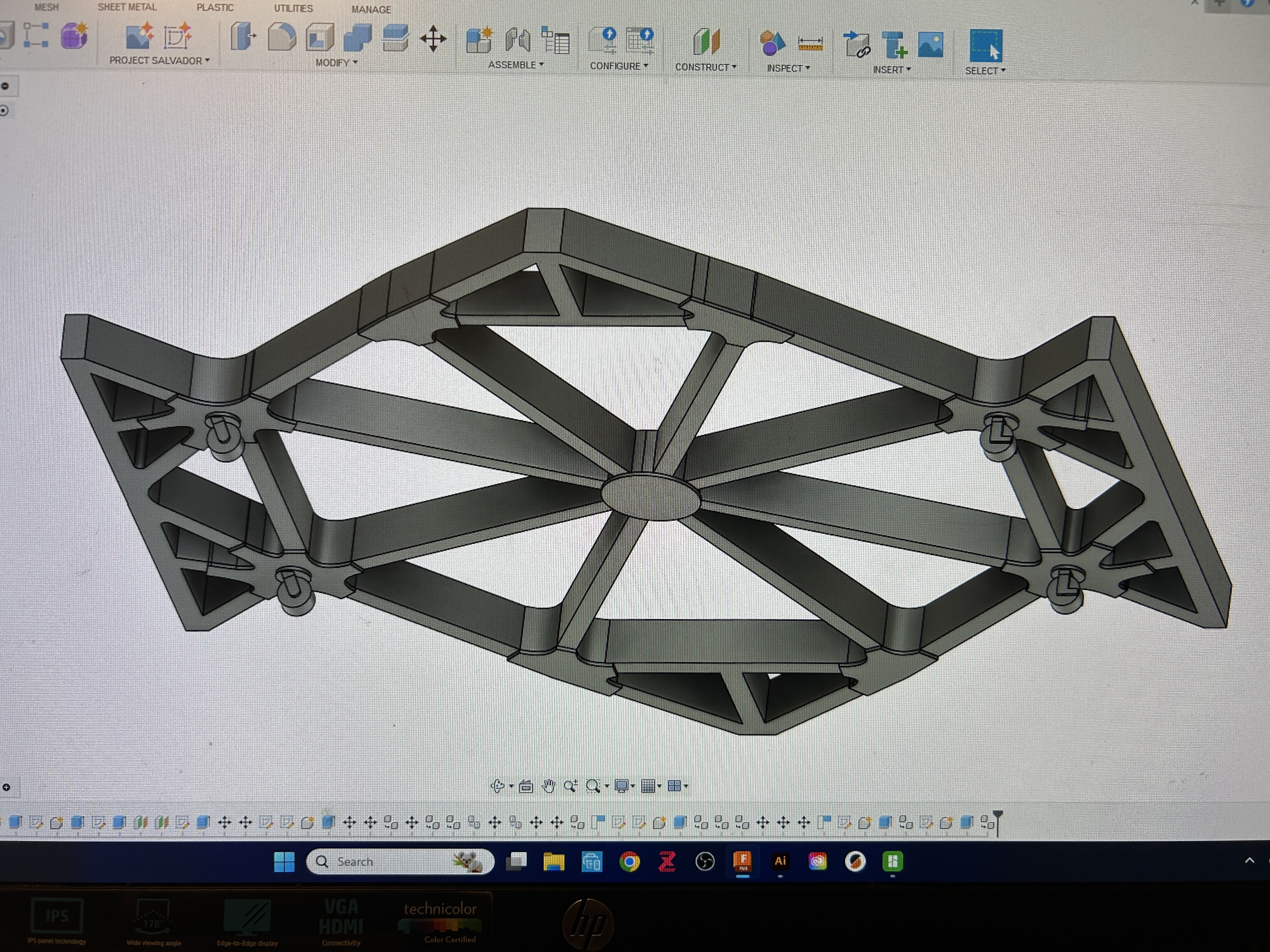The width and height of the screenshot is (1270, 952).
Task: Switch to the MESH tab
Action: coord(47,7)
